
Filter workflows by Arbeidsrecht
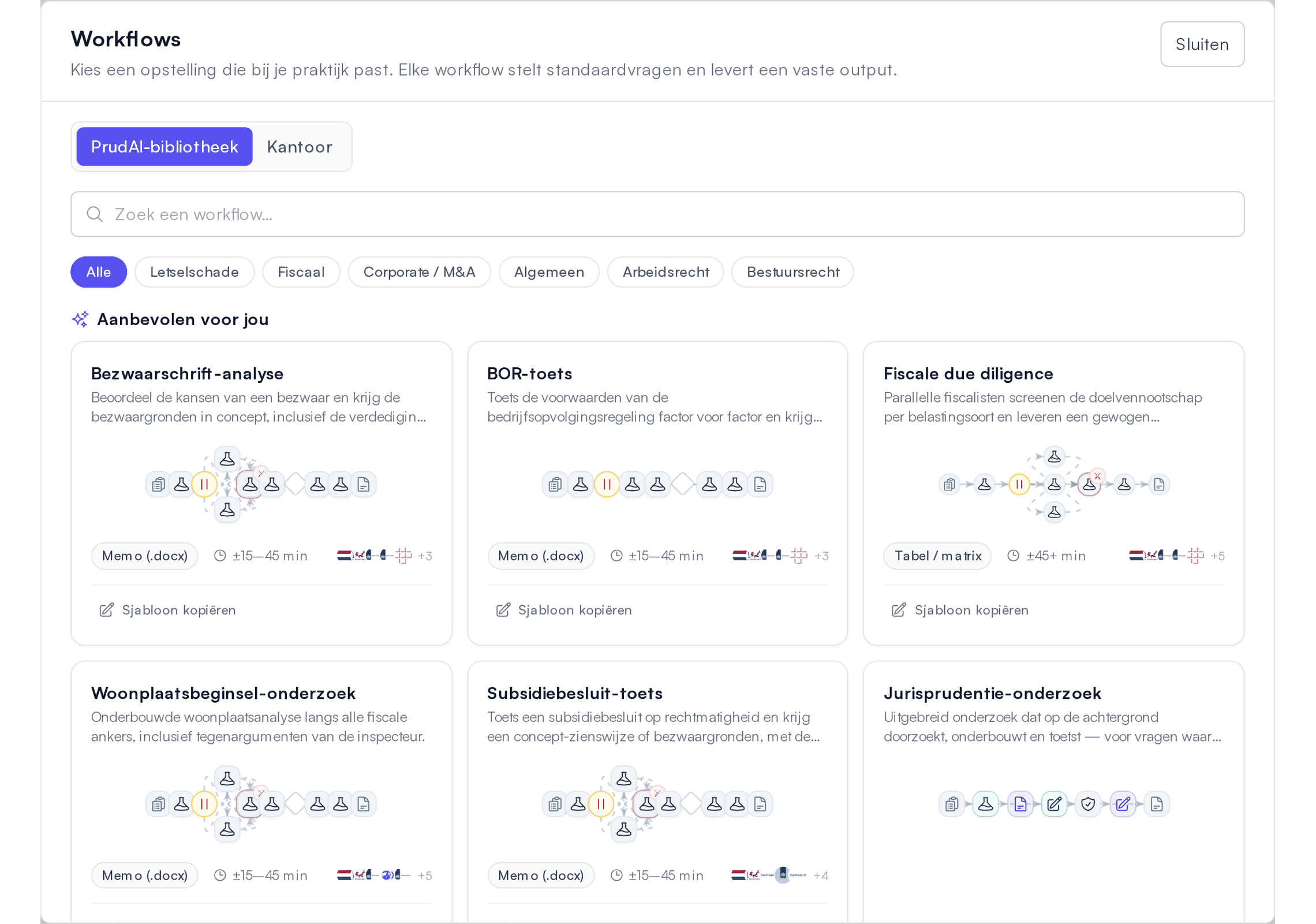pos(666,272)
